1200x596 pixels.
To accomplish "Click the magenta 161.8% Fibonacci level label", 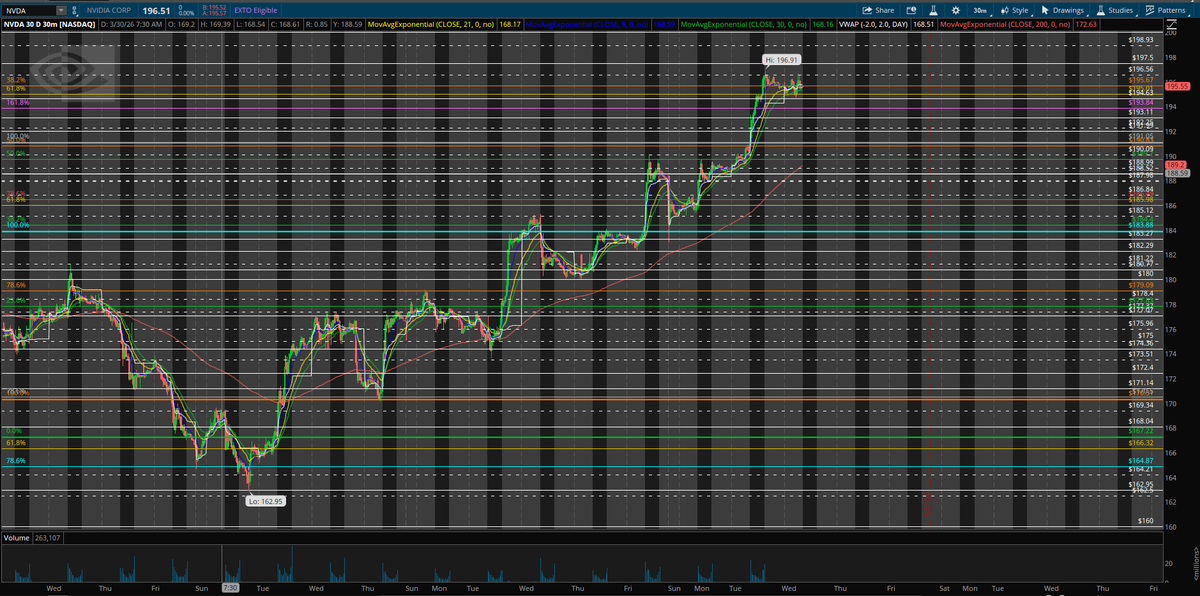I will [x=17, y=102].
